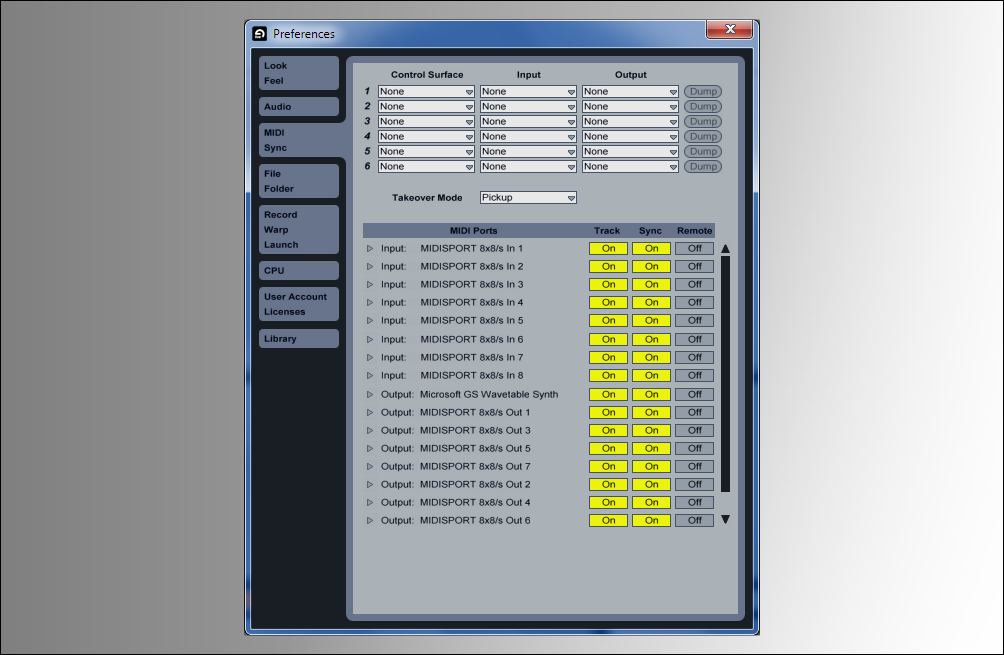Open Control Surface dropdown for row 1
The height and width of the screenshot is (655, 1004).
click(426, 92)
